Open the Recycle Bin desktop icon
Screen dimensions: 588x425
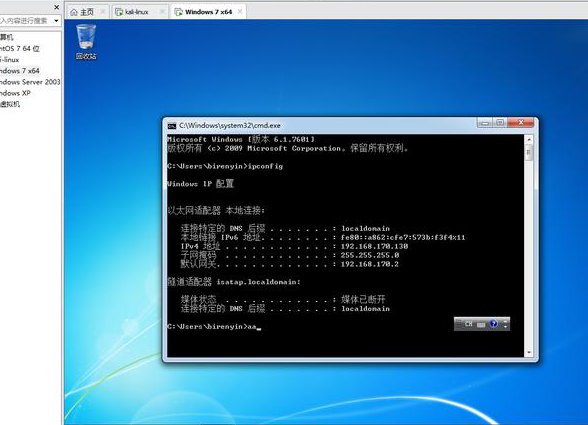86,37
